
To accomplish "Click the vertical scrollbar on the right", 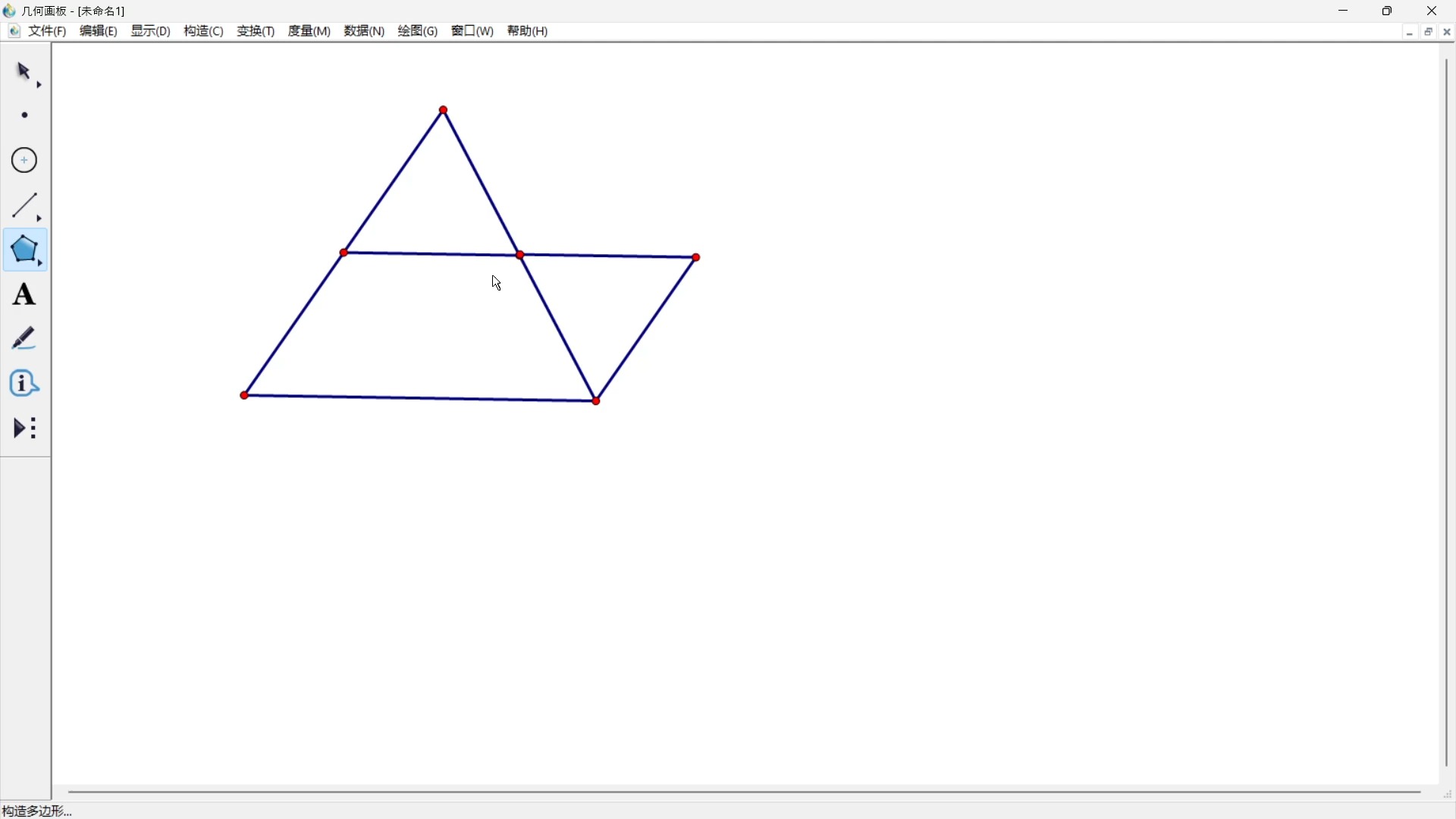I will tap(1448, 413).
